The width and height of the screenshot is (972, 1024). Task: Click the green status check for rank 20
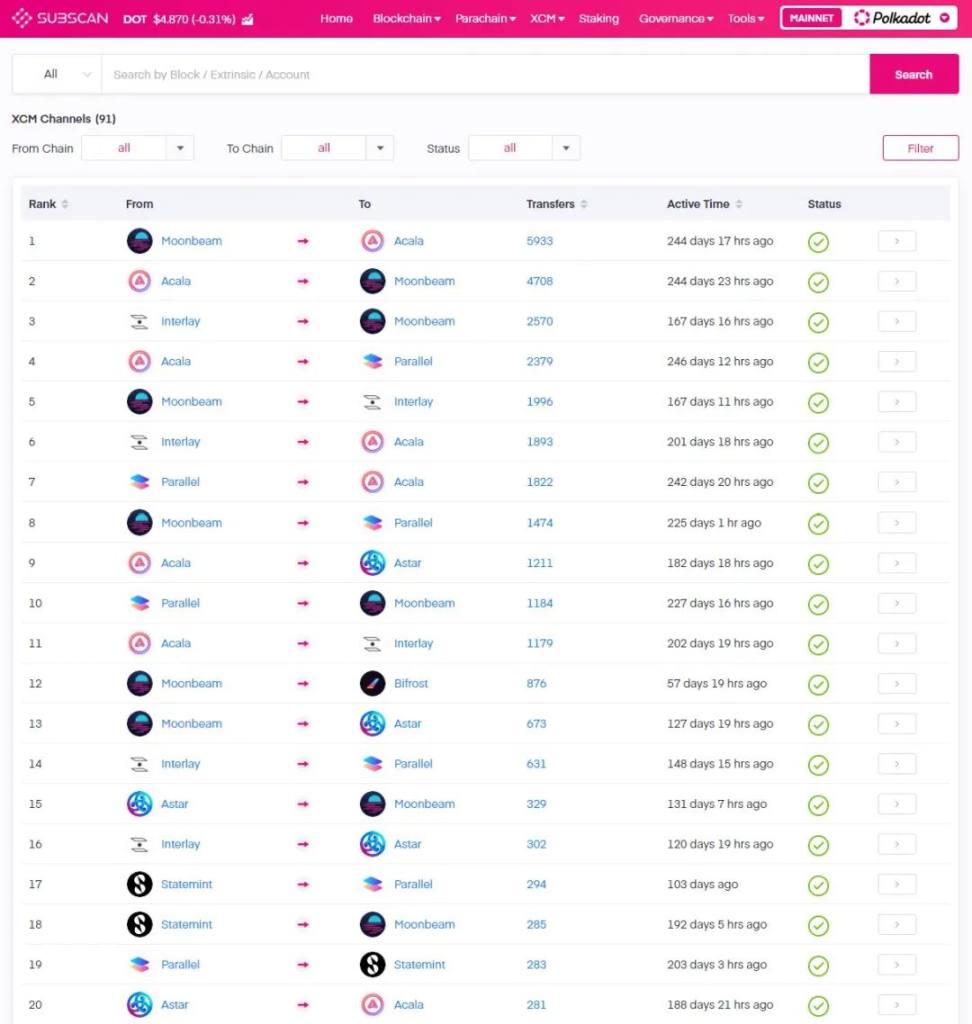tap(818, 1006)
